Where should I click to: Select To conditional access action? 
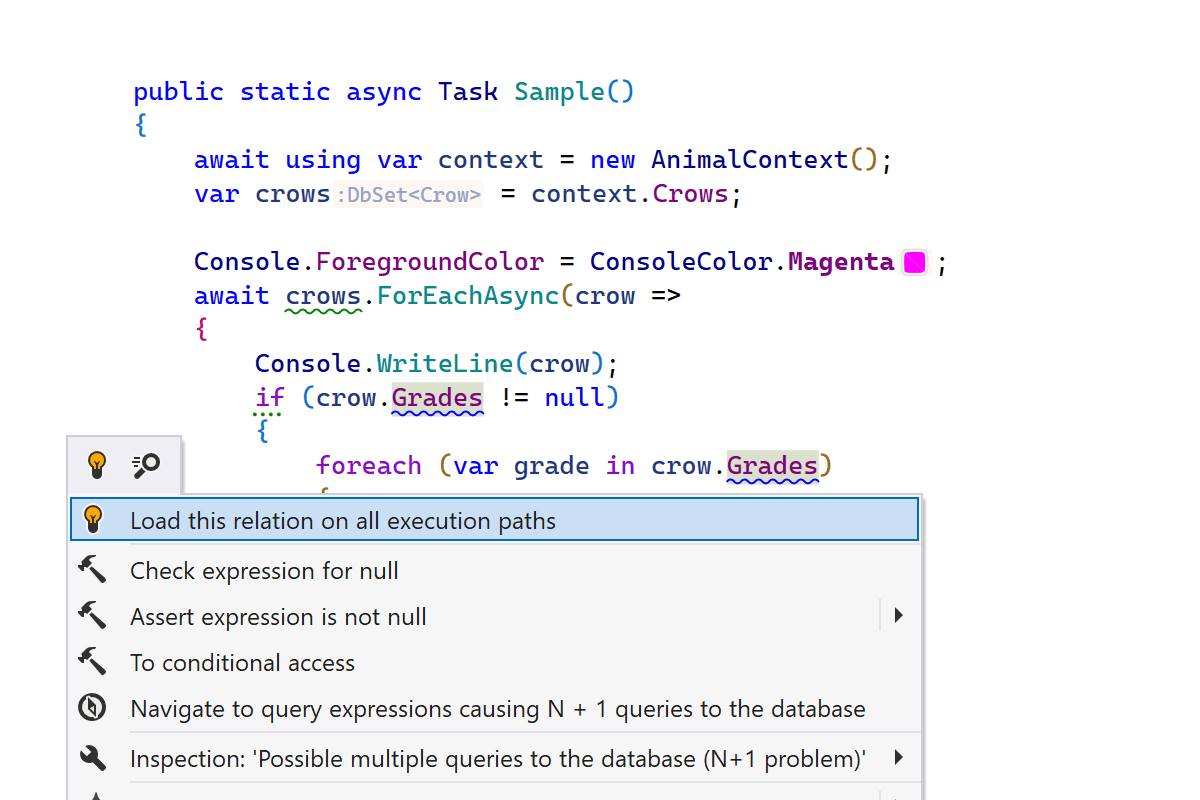click(x=242, y=663)
